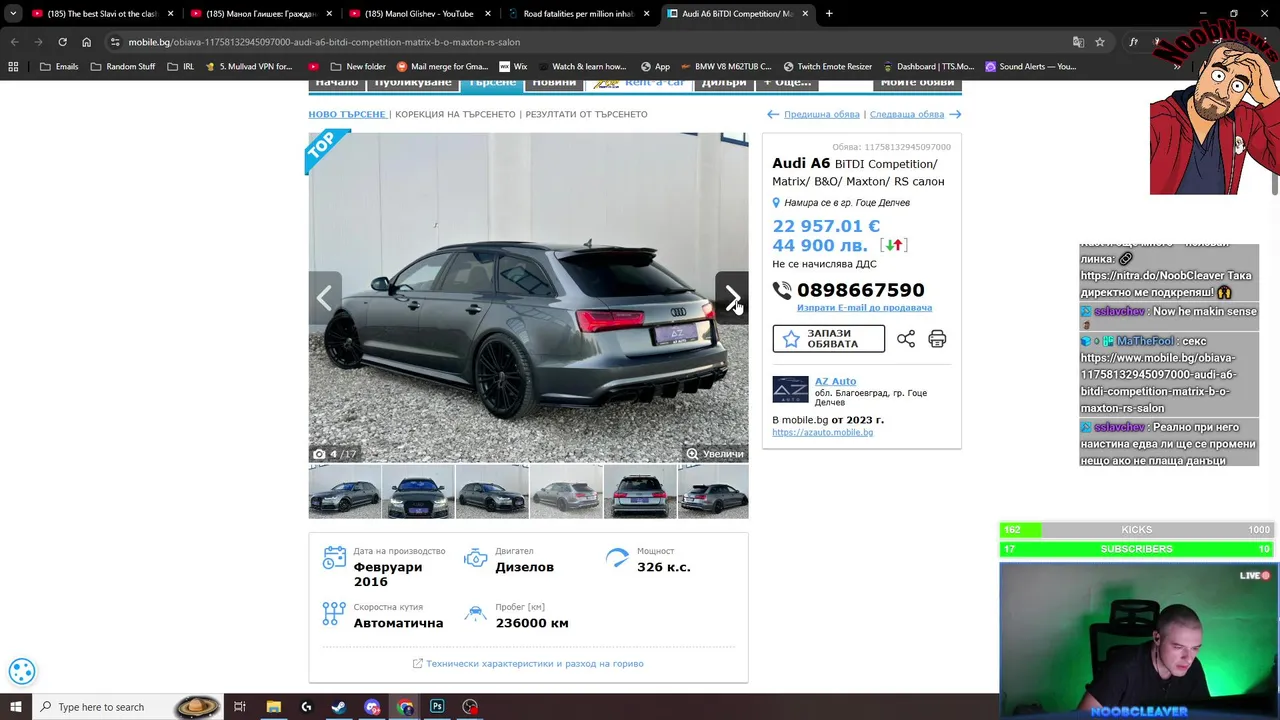Click the 22 957.01 € price
Viewport: 1280px width, 720px height.
point(826,226)
